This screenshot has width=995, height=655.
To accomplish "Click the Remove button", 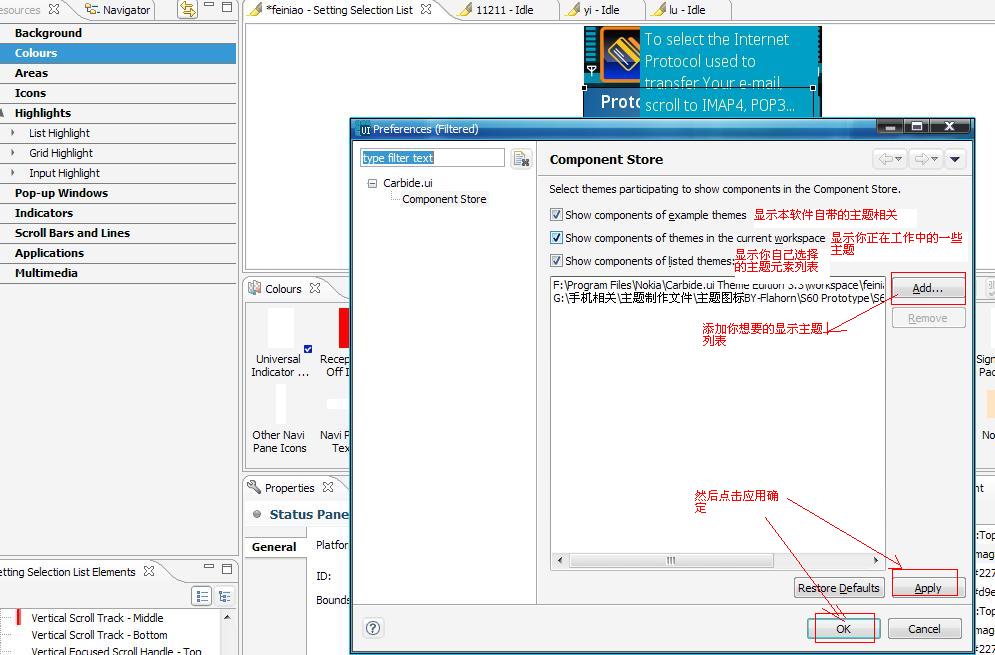I will click(928, 318).
